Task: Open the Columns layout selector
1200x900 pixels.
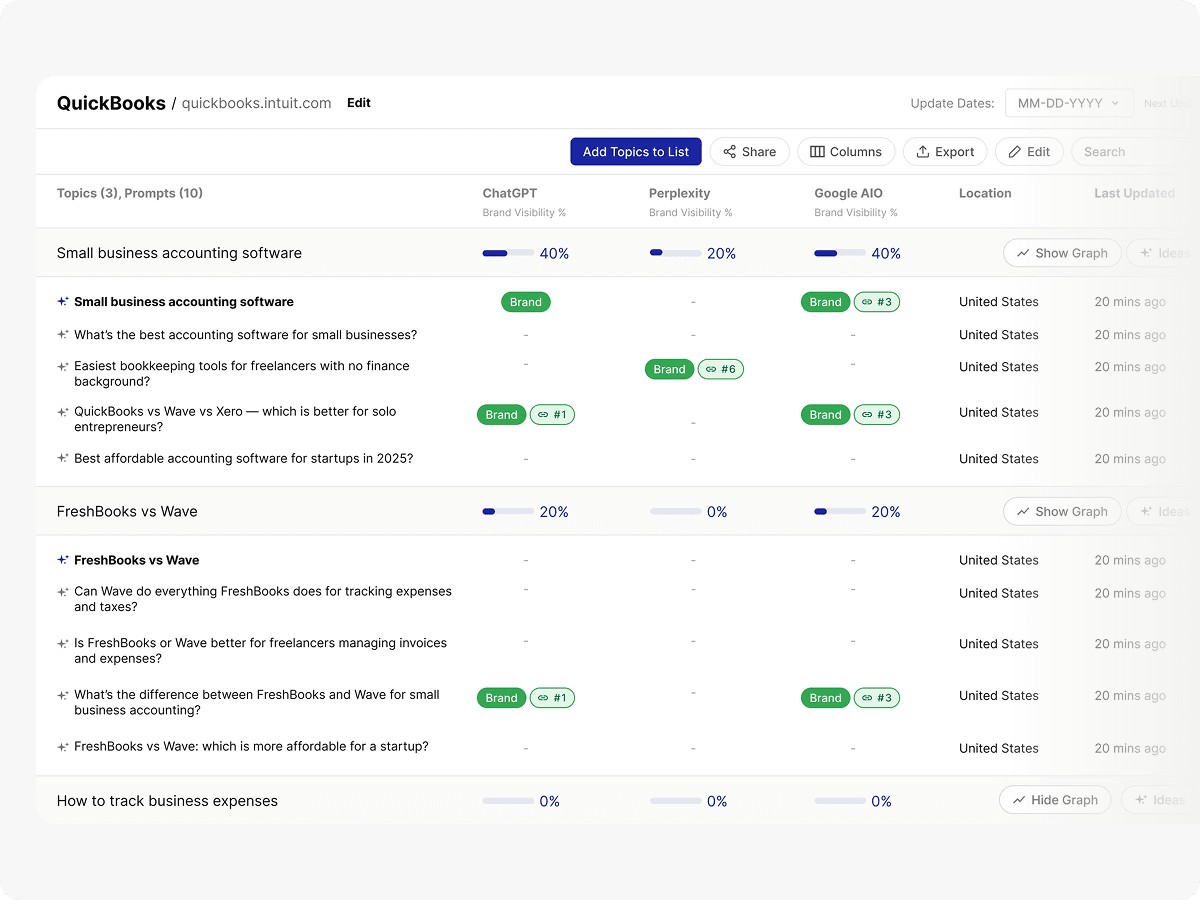Action: pyautogui.click(x=846, y=152)
